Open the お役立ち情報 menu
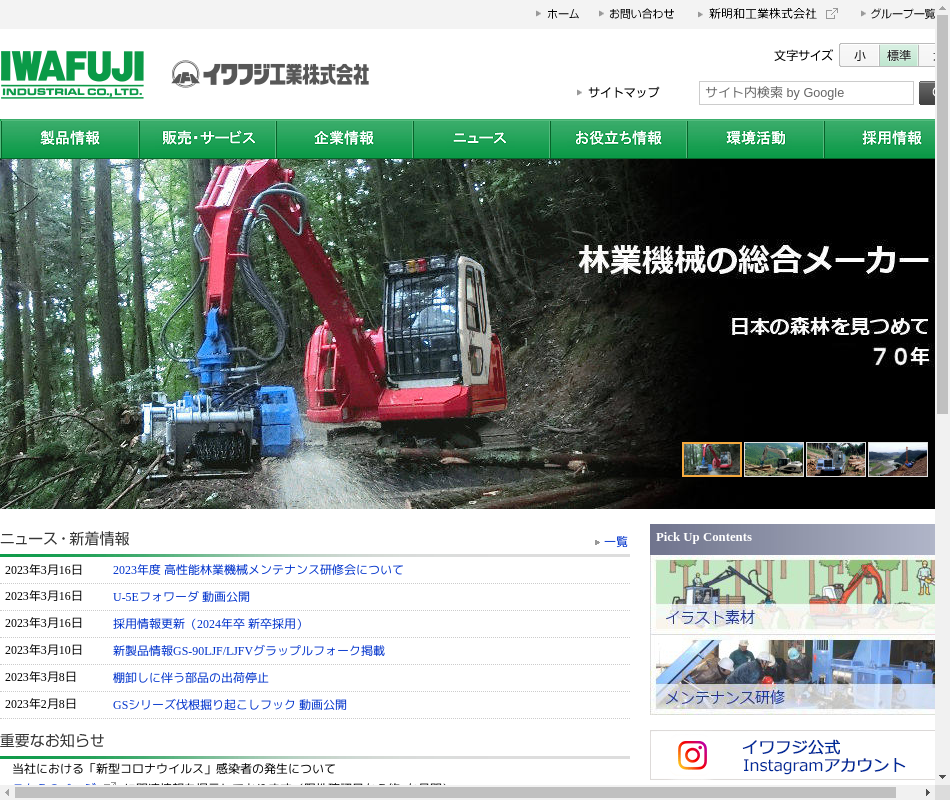Screen dimensions: 950x800 (x=618, y=139)
